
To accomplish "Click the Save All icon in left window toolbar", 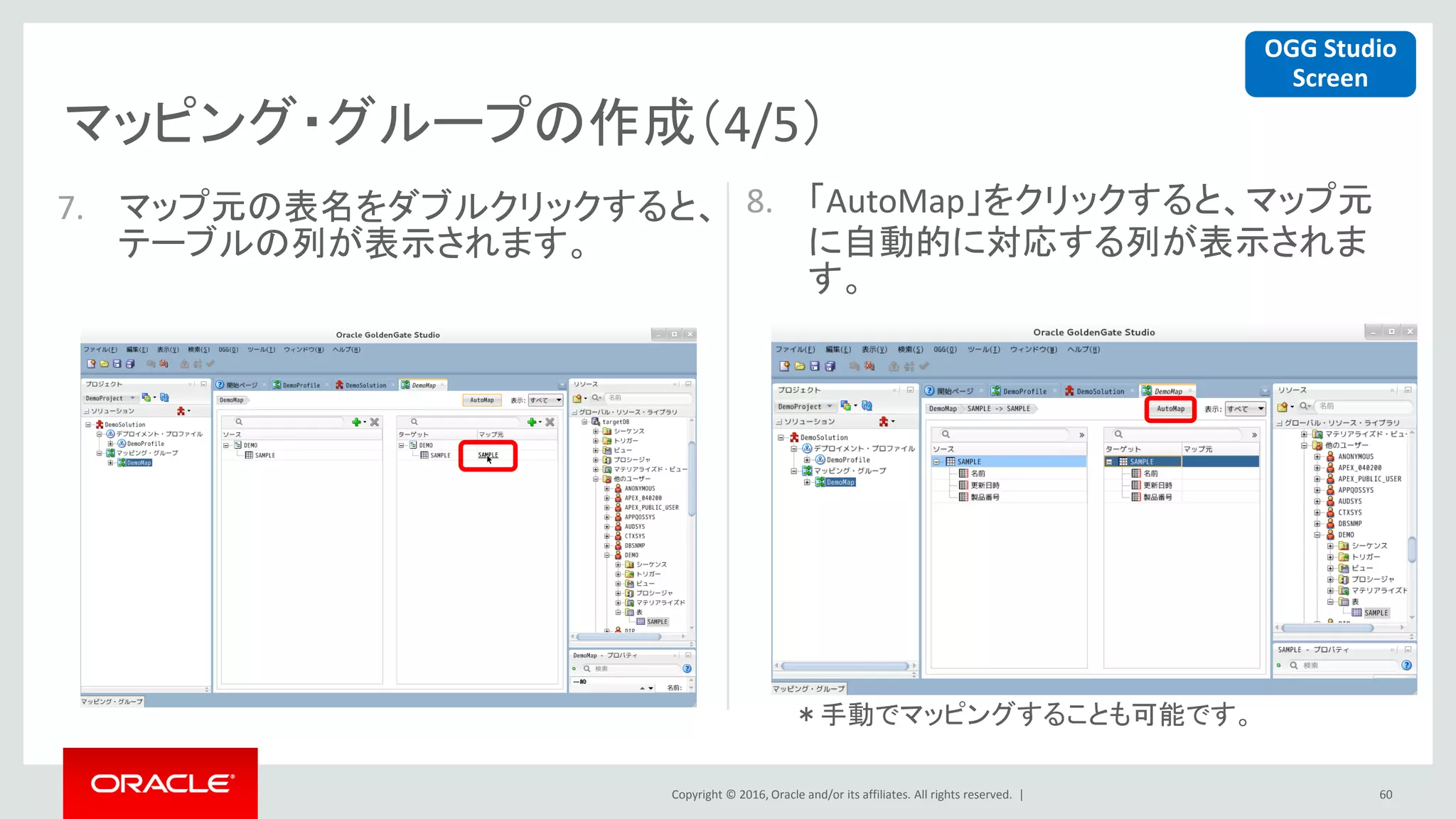I will point(130,364).
